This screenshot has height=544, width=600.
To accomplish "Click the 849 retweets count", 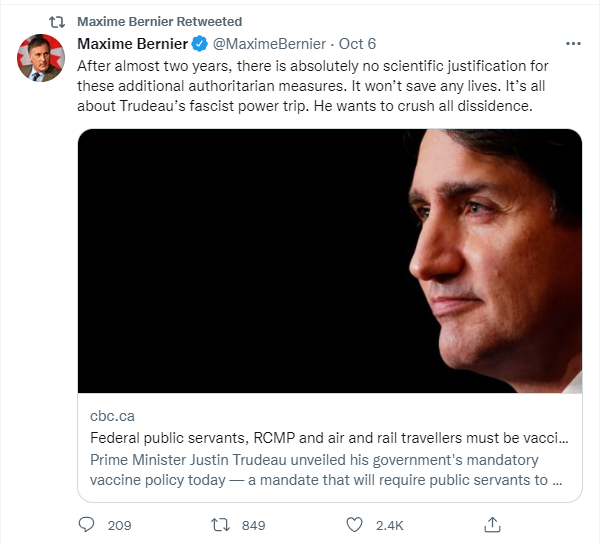I will (253, 524).
